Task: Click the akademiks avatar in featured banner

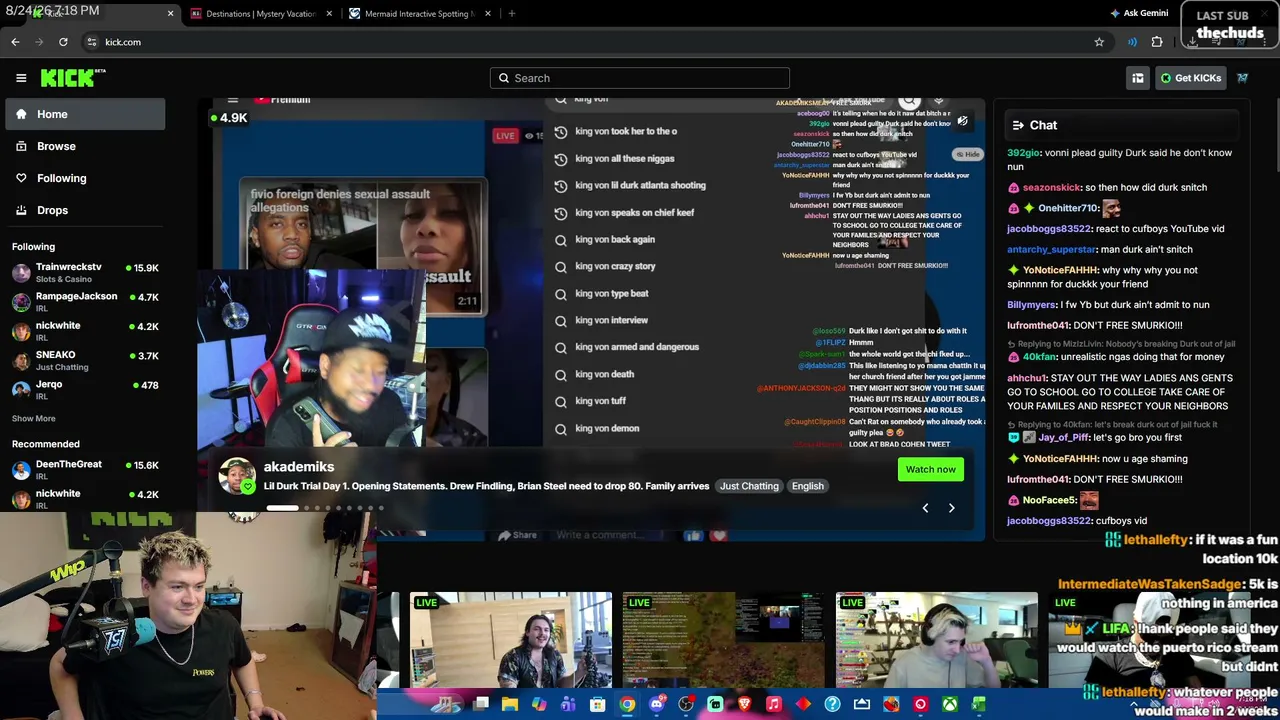Action: coord(237,476)
